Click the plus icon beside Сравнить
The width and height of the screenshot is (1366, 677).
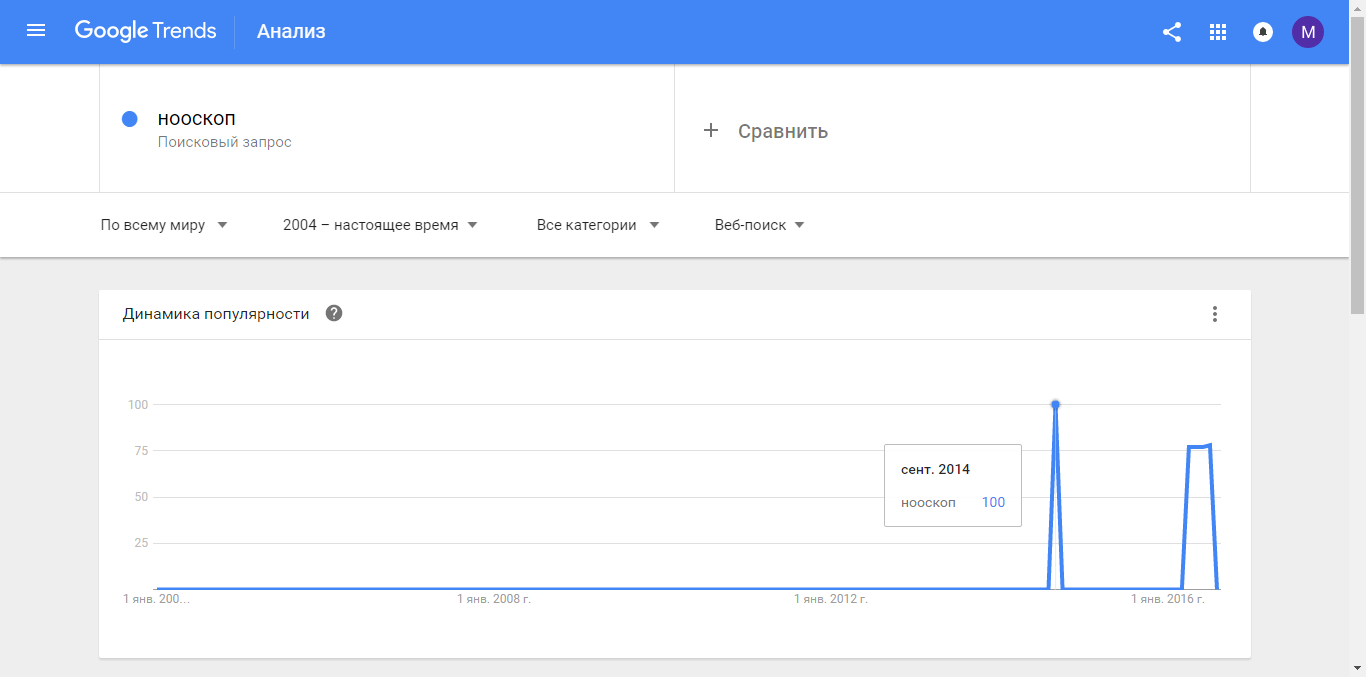click(x=711, y=130)
